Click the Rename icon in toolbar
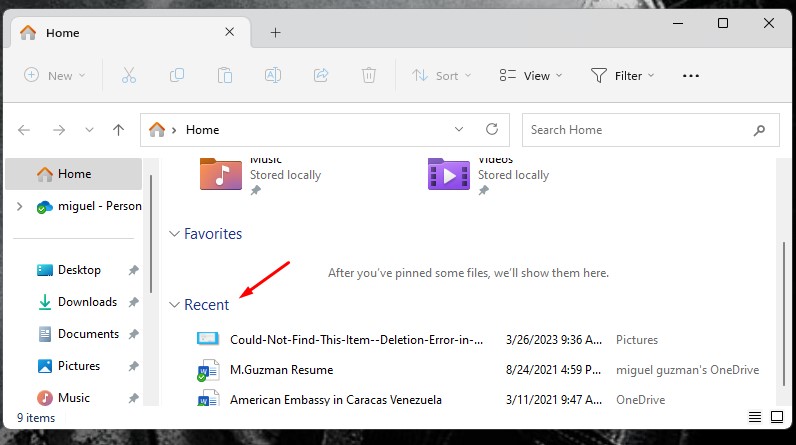The width and height of the screenshot is (796, 445). point(273,76)
